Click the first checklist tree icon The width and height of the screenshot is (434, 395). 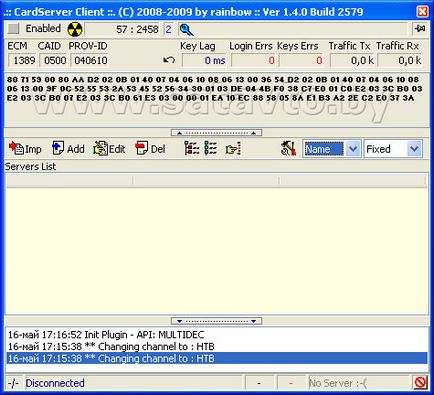coord(192,148)
